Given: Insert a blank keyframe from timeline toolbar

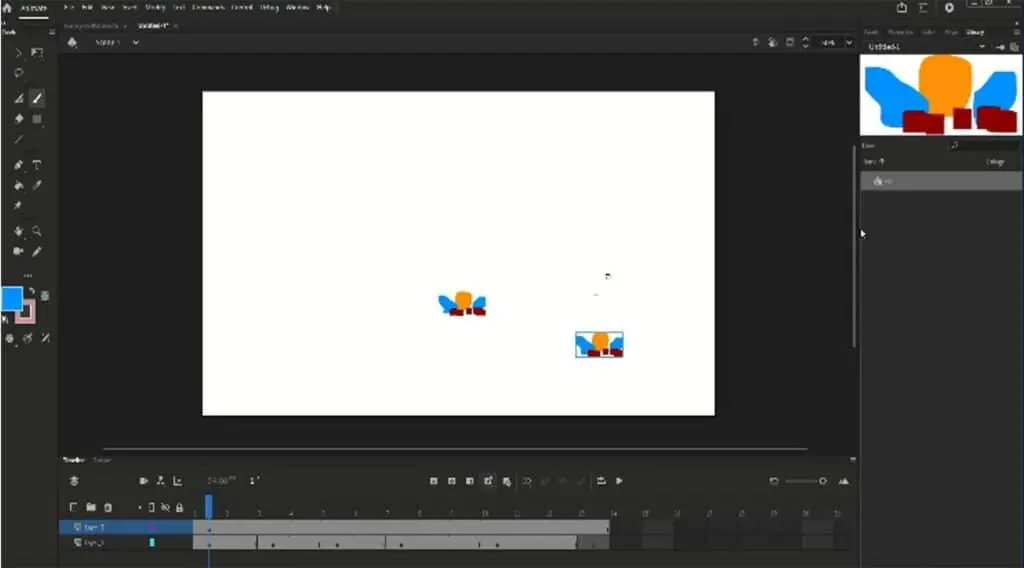Looking at the screenshot, I should point(452,481).
